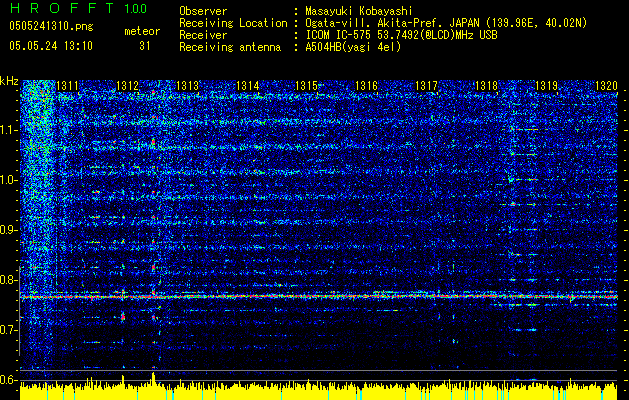Click the 1312 time marker
Screen dimensions: 629x400
(x=127, y=86)
